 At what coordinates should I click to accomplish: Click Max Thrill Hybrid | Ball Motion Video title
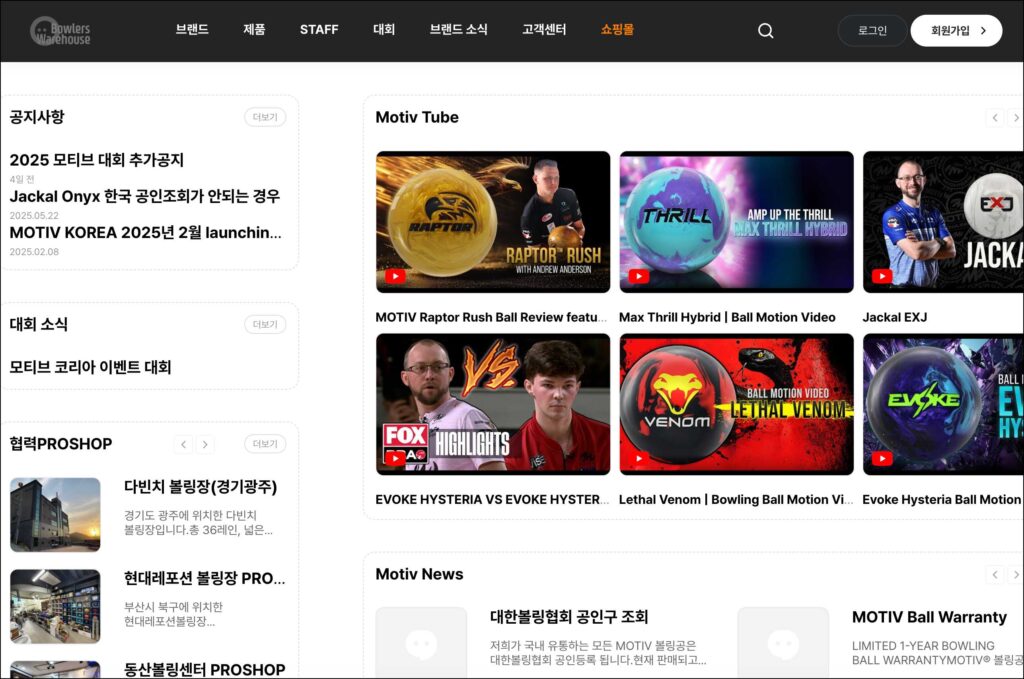(727, 317)
